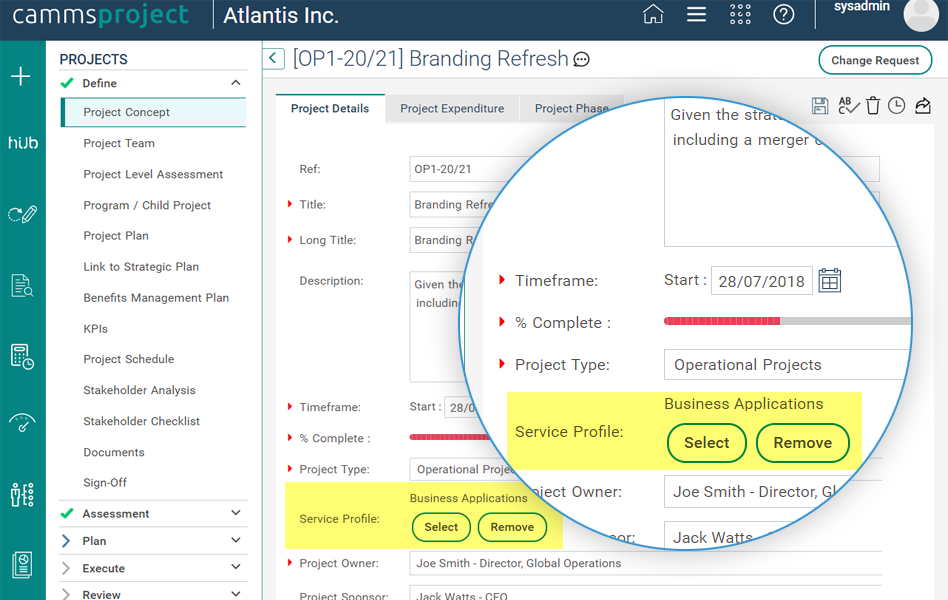Switch to Project Expenditure tab
The height and width of the screenshot is (600, 948).
click(452, 108)
